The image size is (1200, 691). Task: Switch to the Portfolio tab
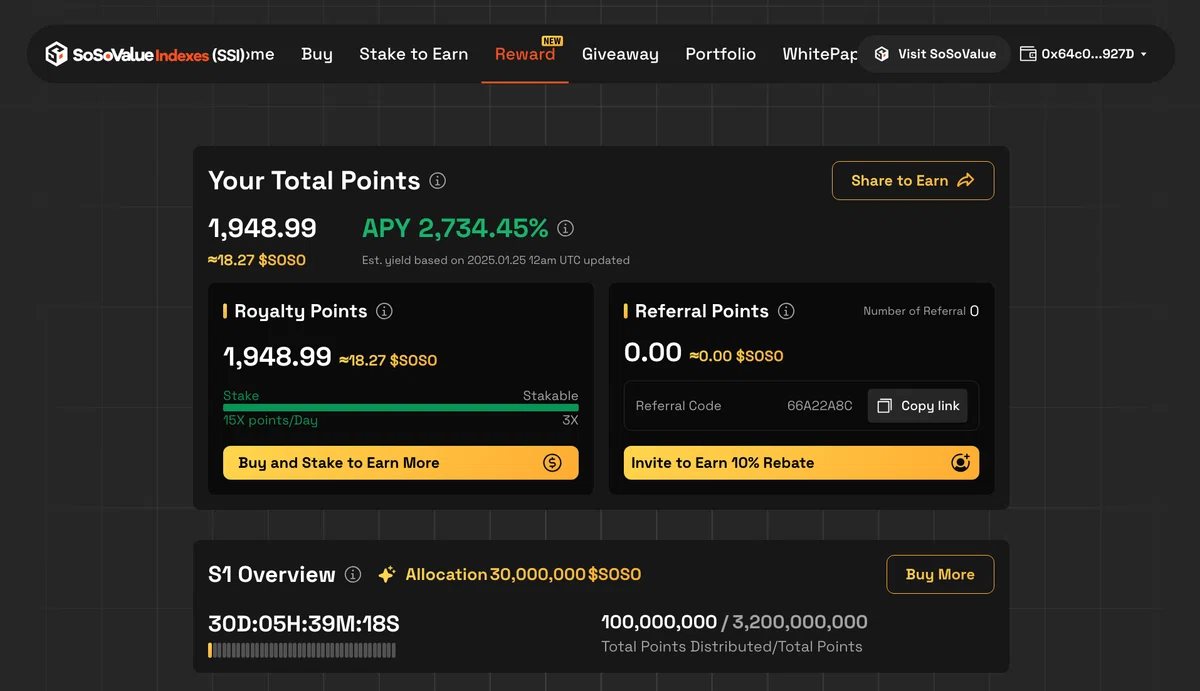(x=721, y=54)
